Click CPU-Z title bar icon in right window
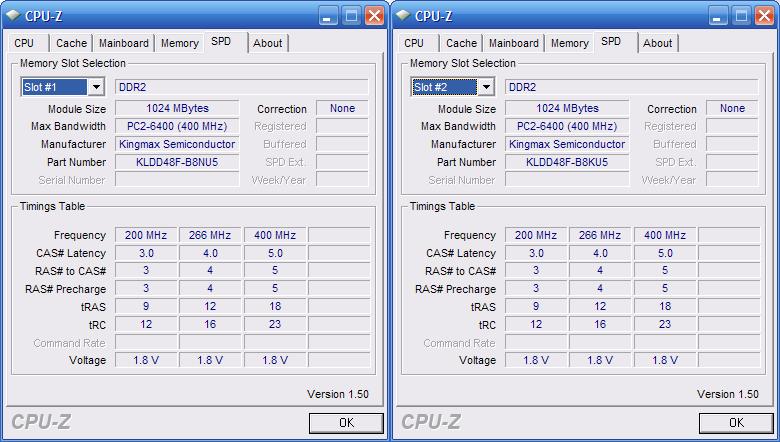 403,16
